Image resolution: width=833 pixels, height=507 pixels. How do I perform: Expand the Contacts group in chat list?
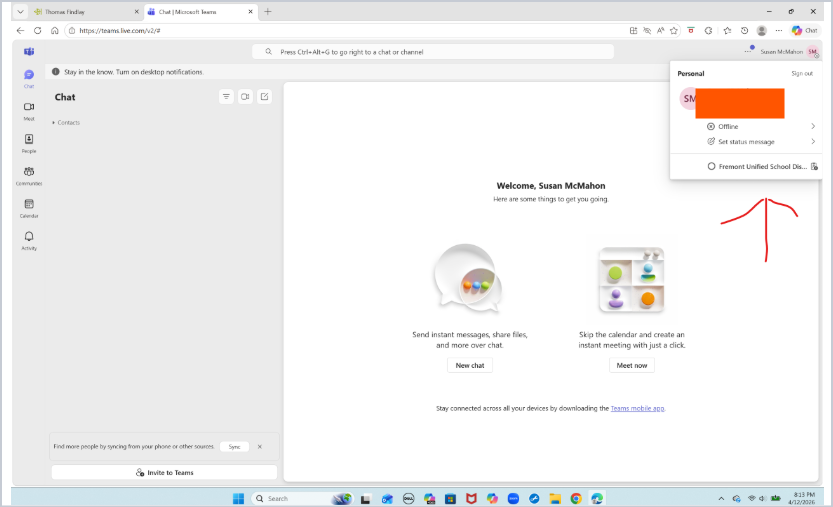[x=66, y=122]
